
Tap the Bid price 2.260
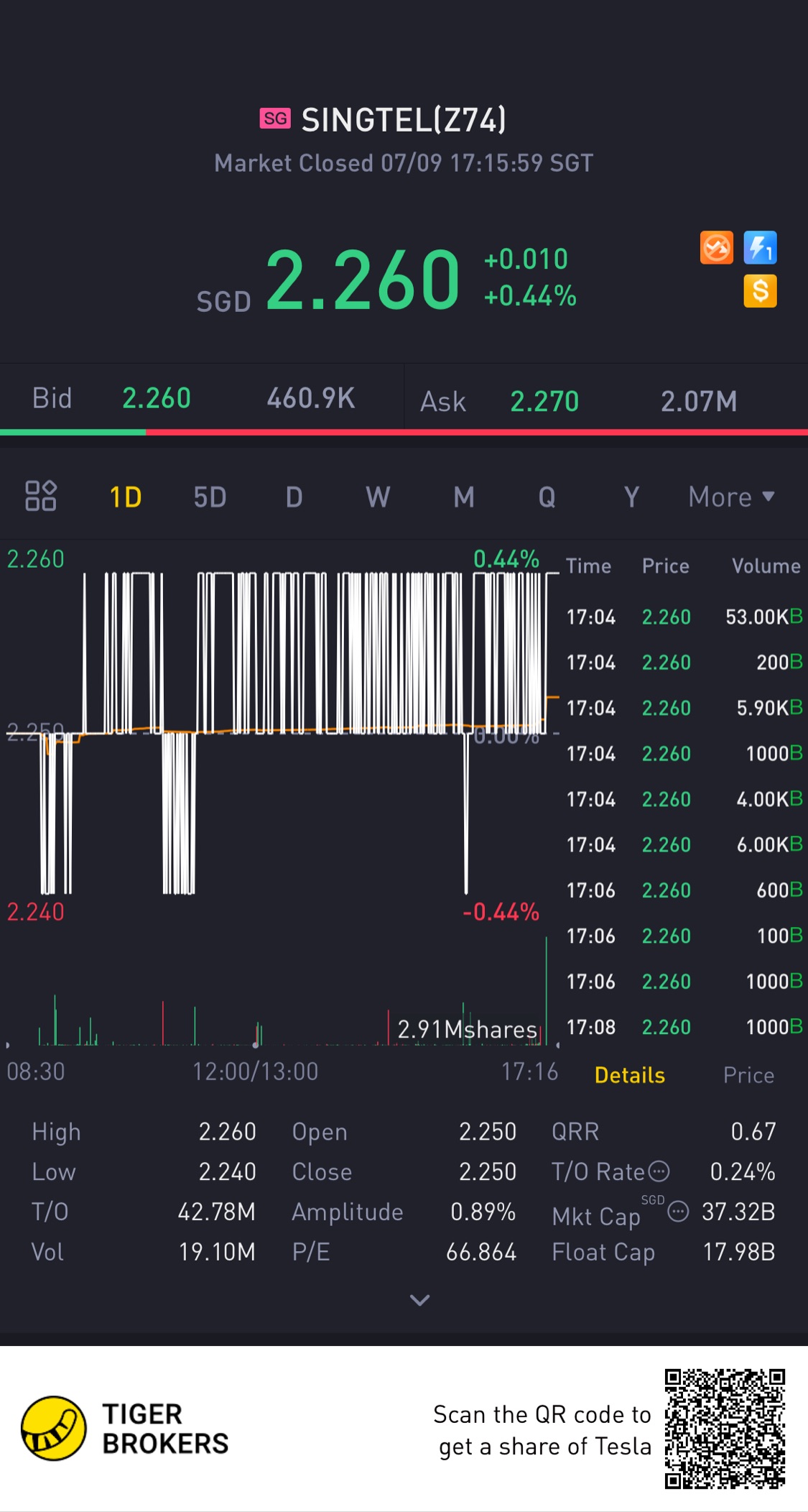tap(157, 398)
